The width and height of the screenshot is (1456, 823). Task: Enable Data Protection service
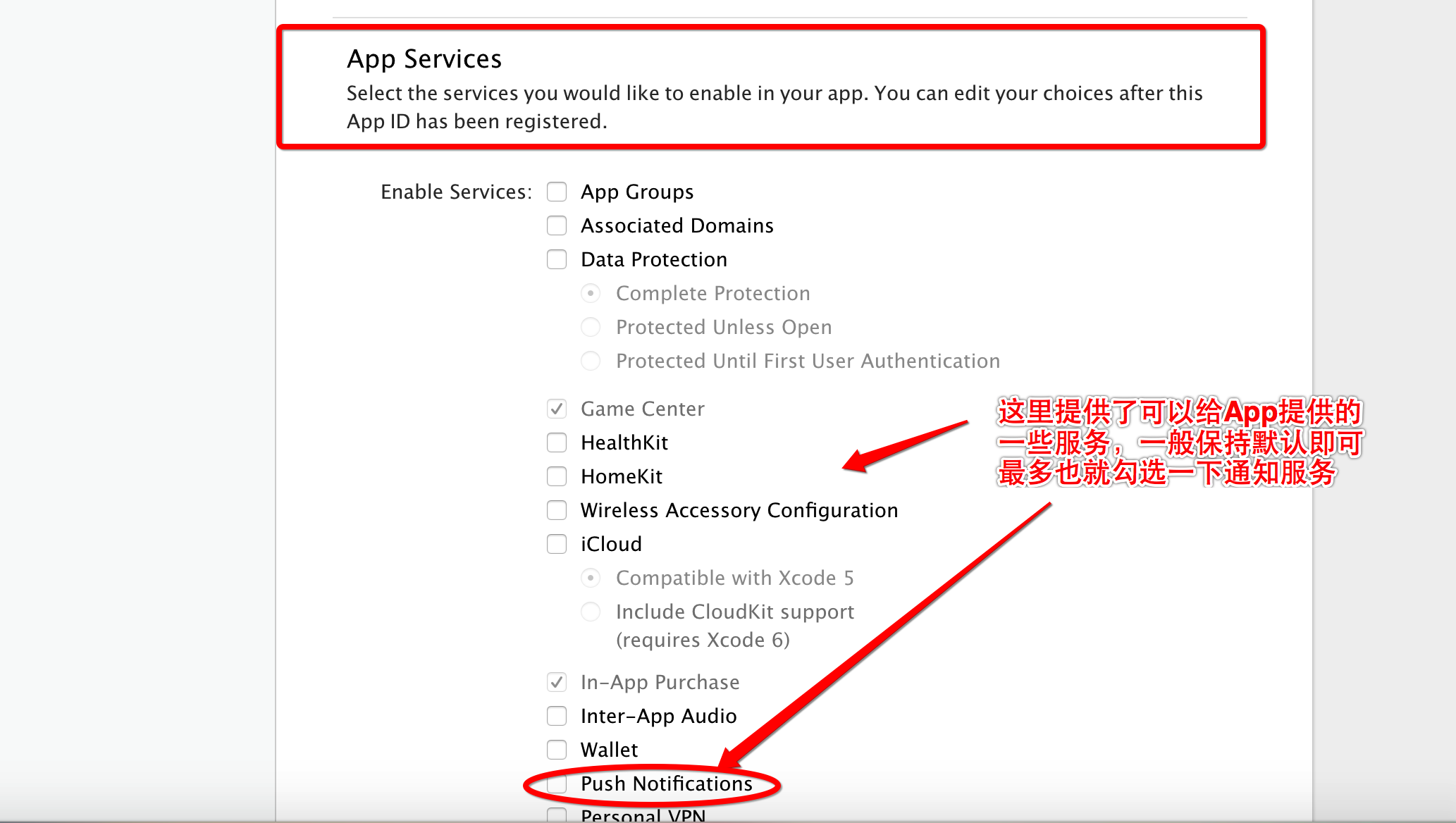(x=558, y=259)
